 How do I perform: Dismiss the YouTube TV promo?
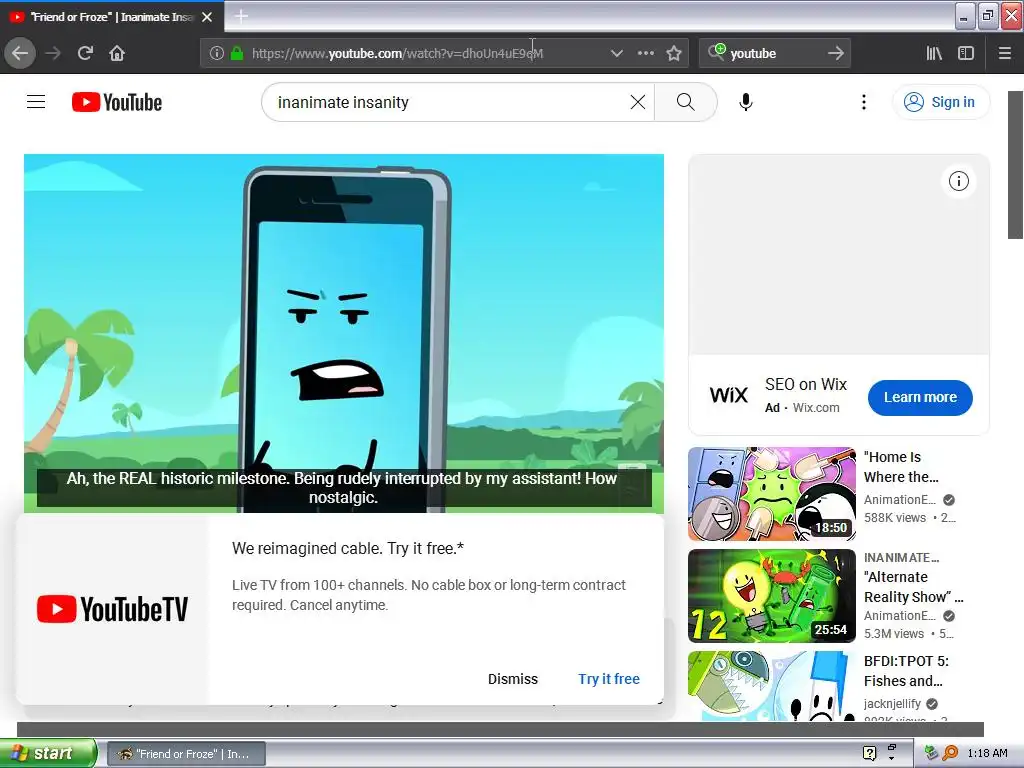[513, 679]
